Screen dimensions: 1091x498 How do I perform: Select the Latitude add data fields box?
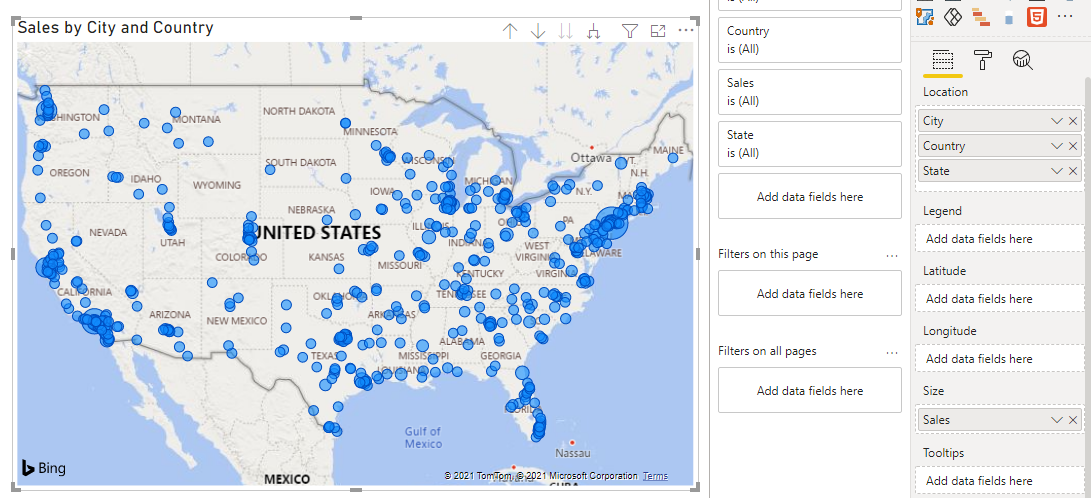pos(1001,298)
